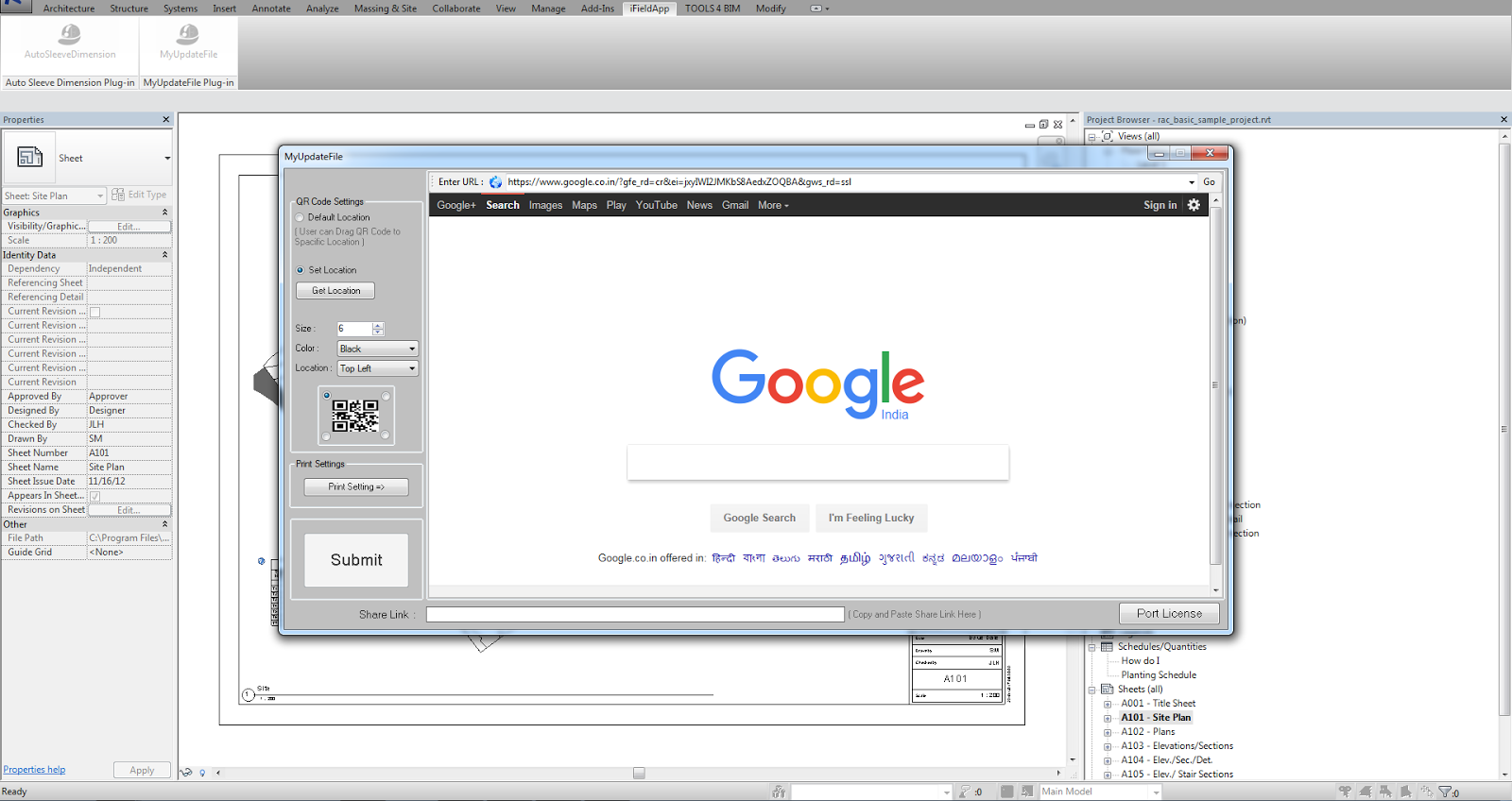
Task: Open the URL history dropdown arrow
Action: [1192, 182]
